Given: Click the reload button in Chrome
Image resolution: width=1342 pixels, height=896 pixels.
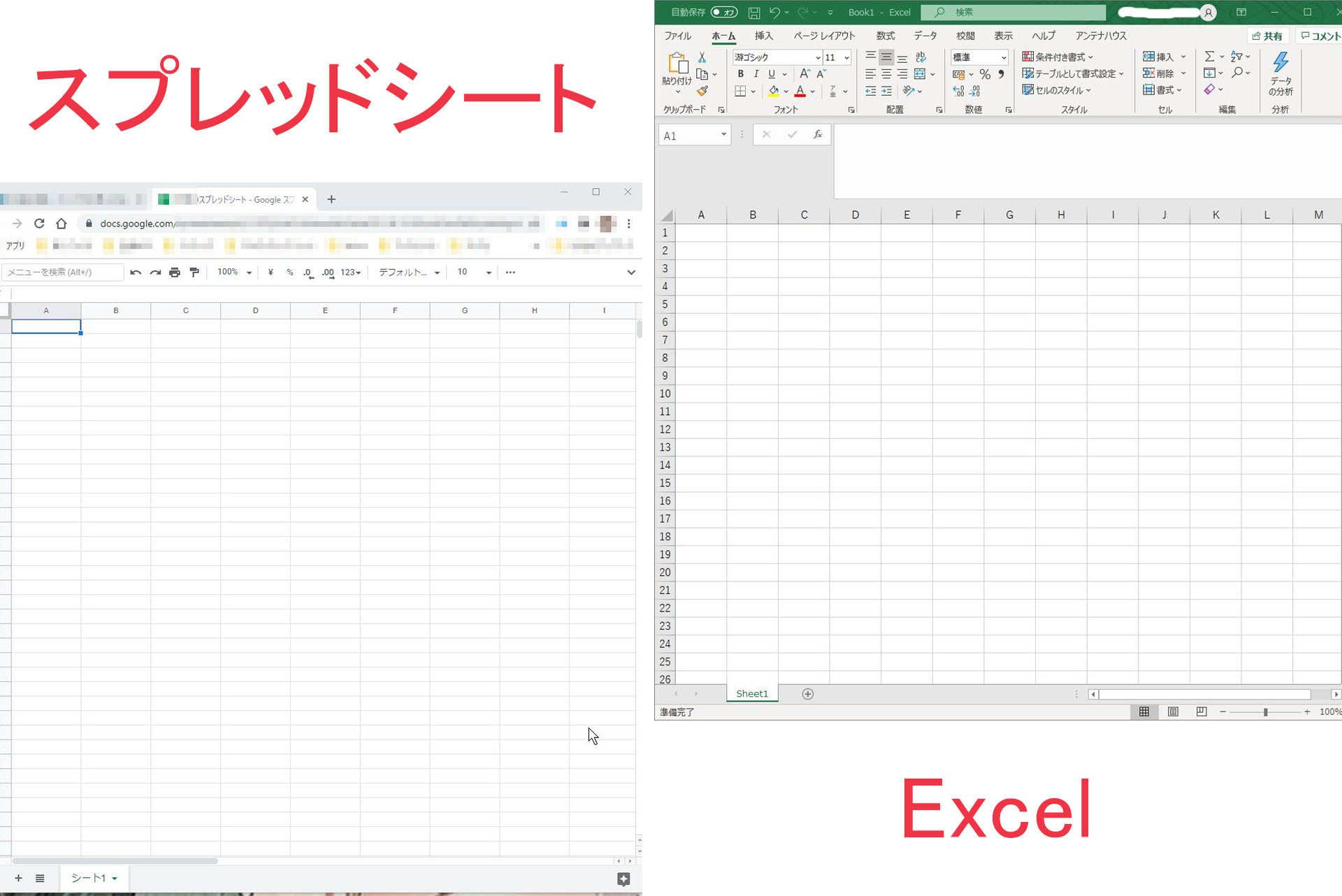Looking at the screenshot, I should 39,224.
